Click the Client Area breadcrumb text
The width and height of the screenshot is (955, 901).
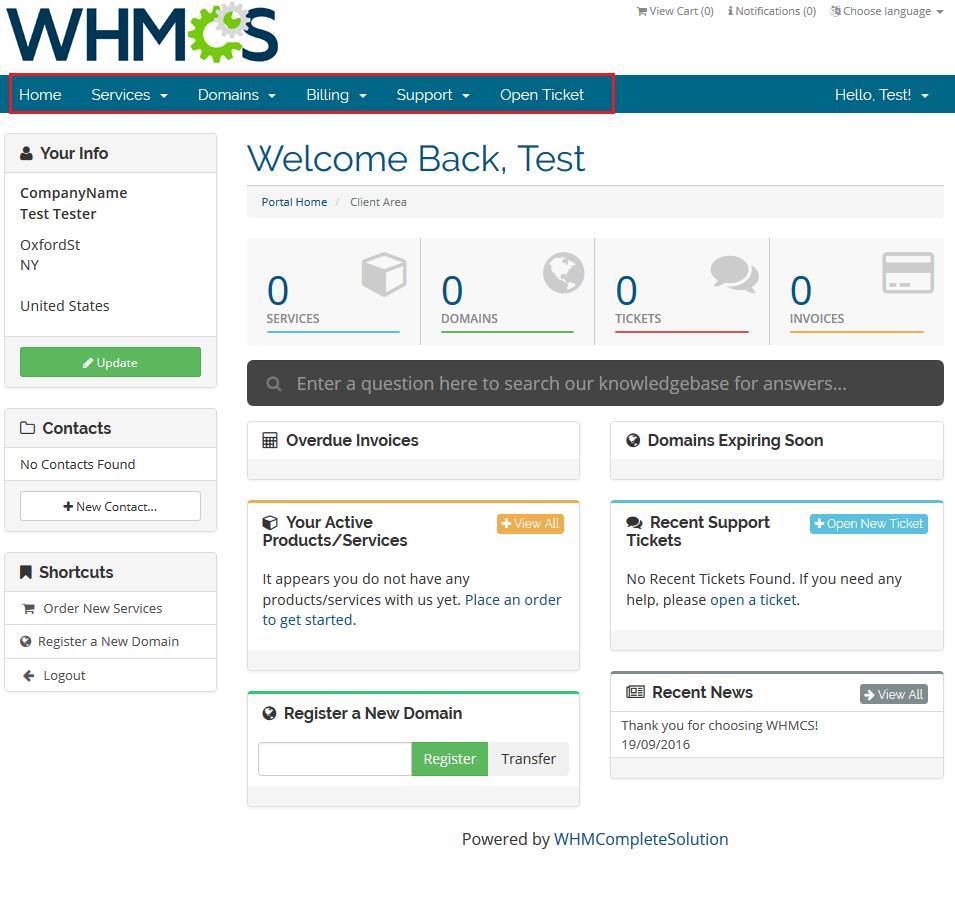(378, 202)
